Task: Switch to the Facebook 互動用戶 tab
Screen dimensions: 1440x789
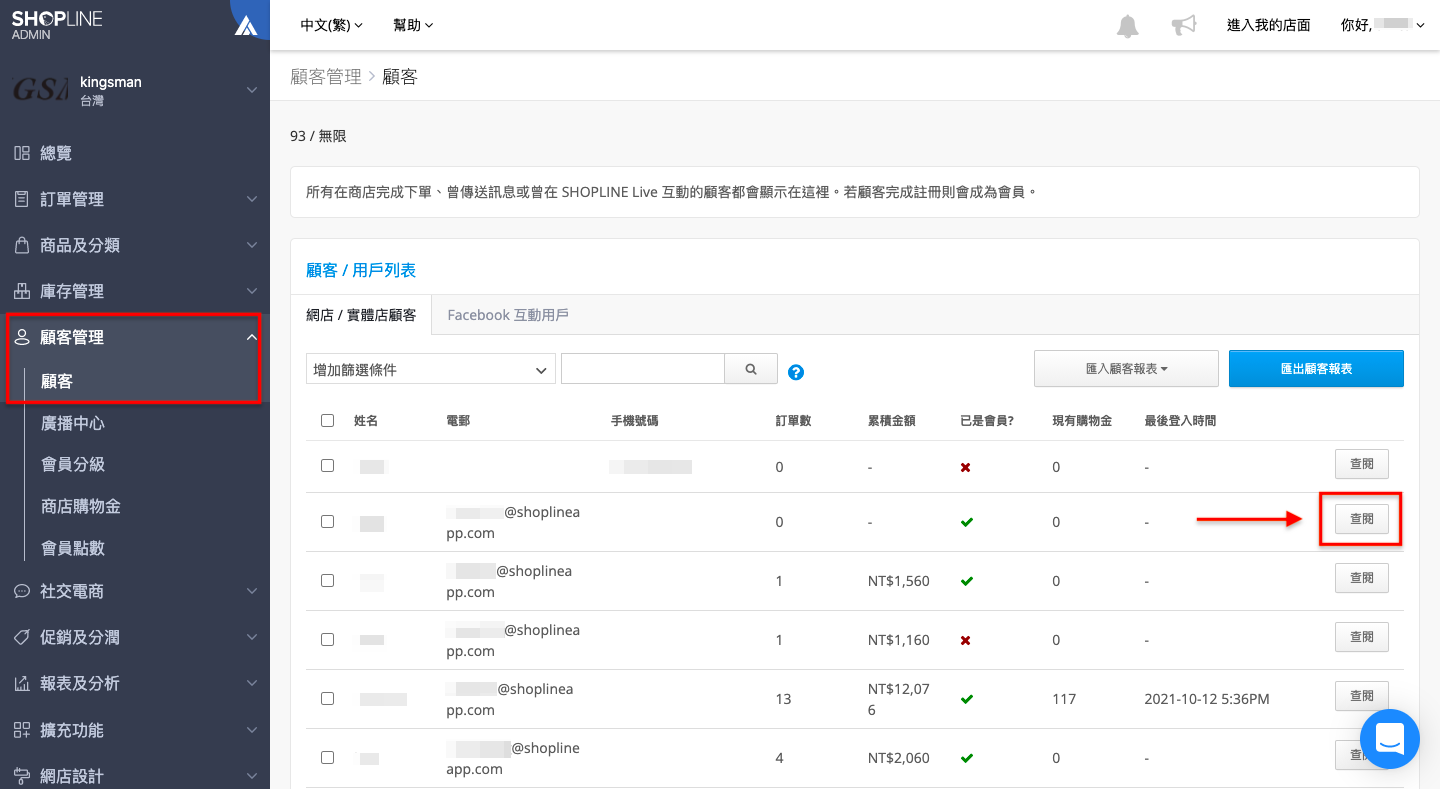Action: pos(508,315)
